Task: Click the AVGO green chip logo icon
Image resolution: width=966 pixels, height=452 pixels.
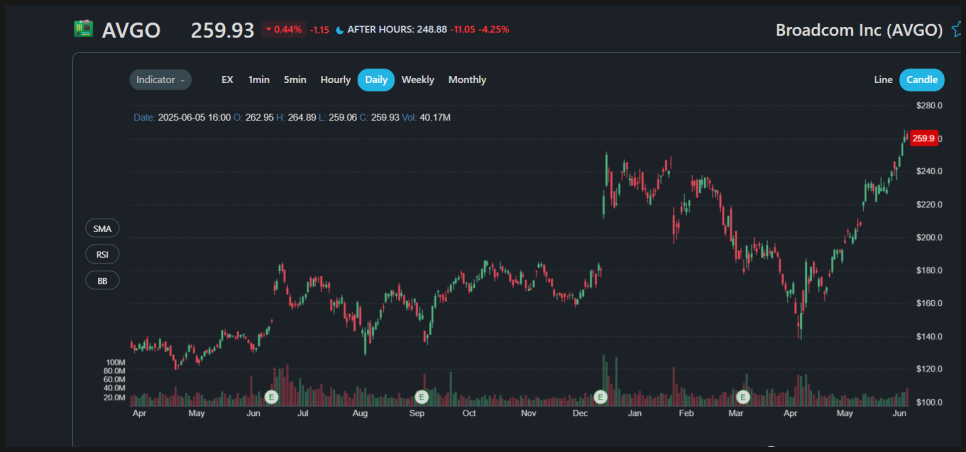Action: coord(83,29)
